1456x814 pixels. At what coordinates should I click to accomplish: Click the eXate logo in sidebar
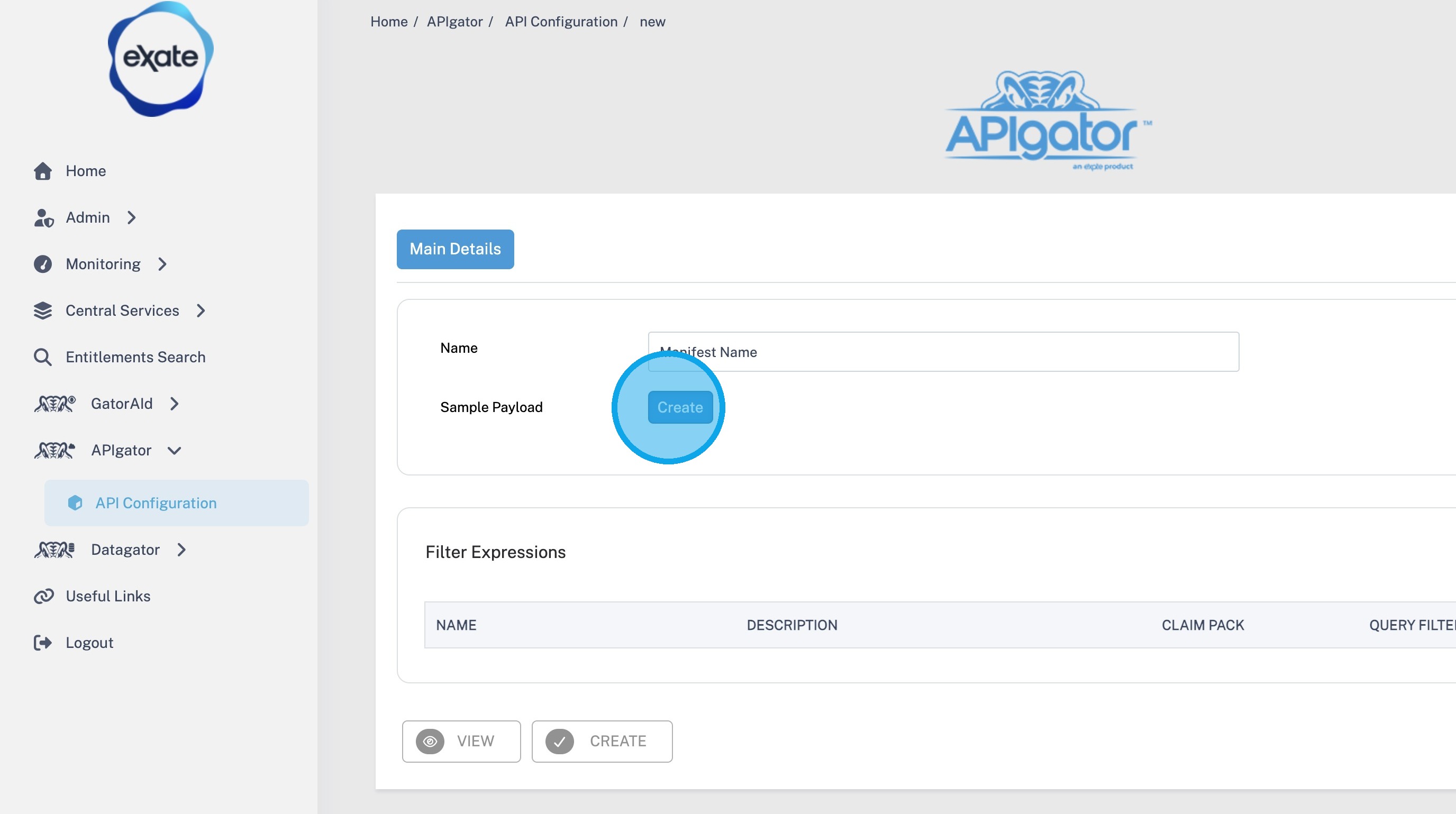click(160, 59)
